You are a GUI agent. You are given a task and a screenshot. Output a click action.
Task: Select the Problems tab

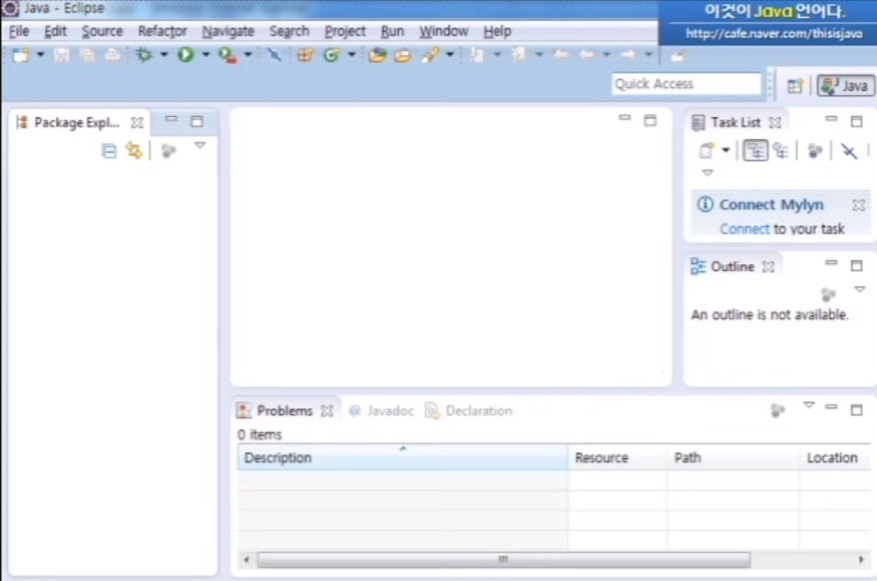pyautogui.click(x=285, y=410)
